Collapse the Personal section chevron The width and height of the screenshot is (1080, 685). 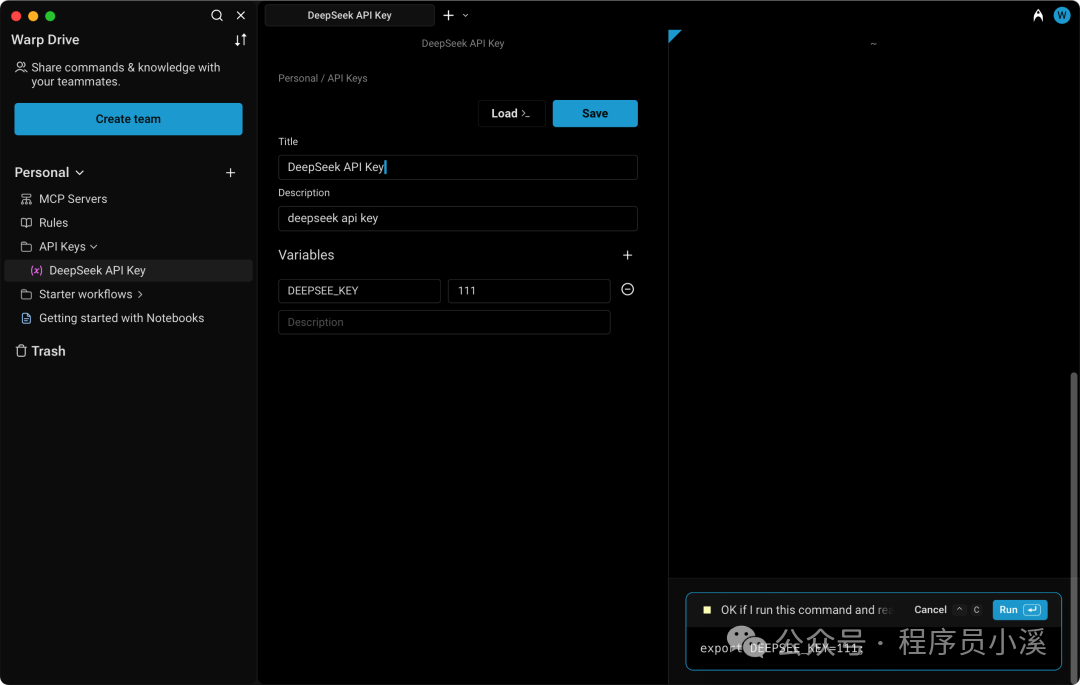tap(80, 173)
